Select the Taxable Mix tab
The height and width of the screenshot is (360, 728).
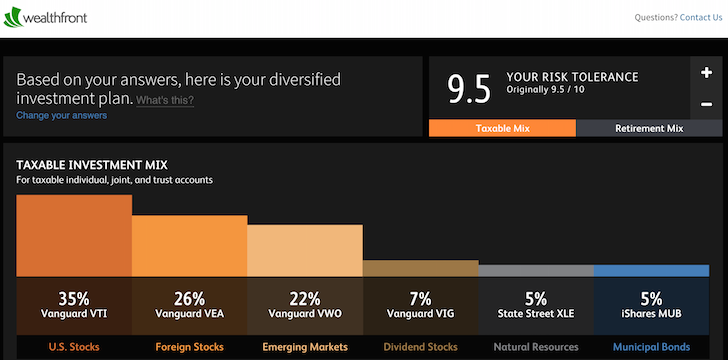(502, 129)
